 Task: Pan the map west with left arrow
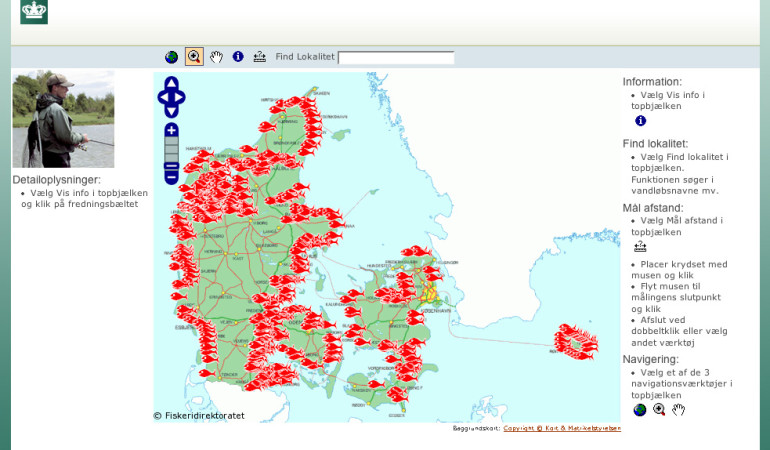point(162,97)
